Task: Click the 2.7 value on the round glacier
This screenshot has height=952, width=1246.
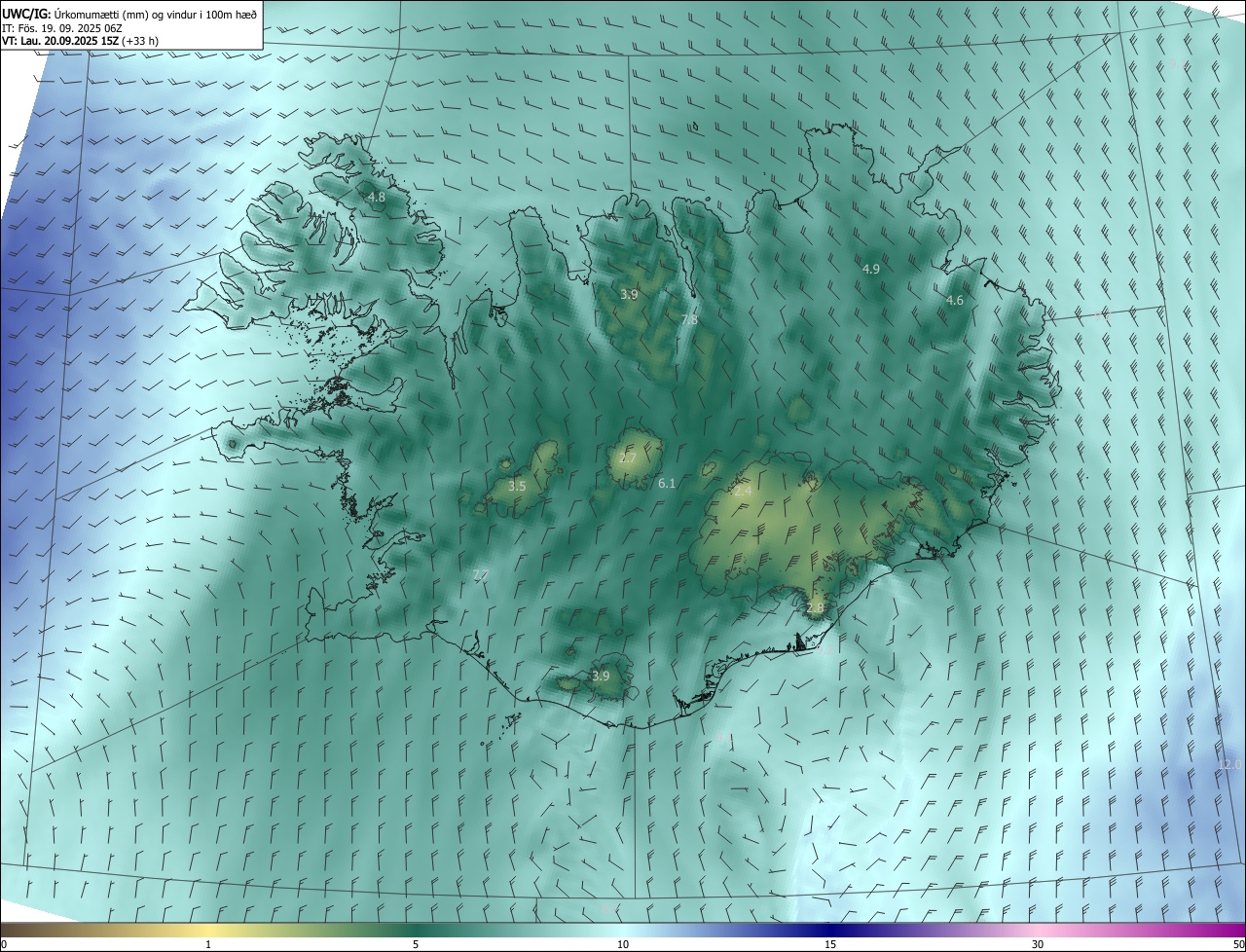Action: coord(628,458)
